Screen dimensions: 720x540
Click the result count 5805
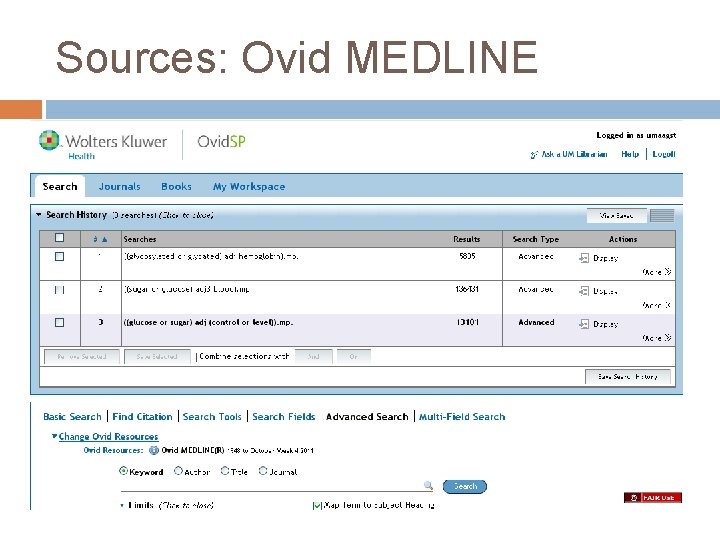click(x=467, y=256)
